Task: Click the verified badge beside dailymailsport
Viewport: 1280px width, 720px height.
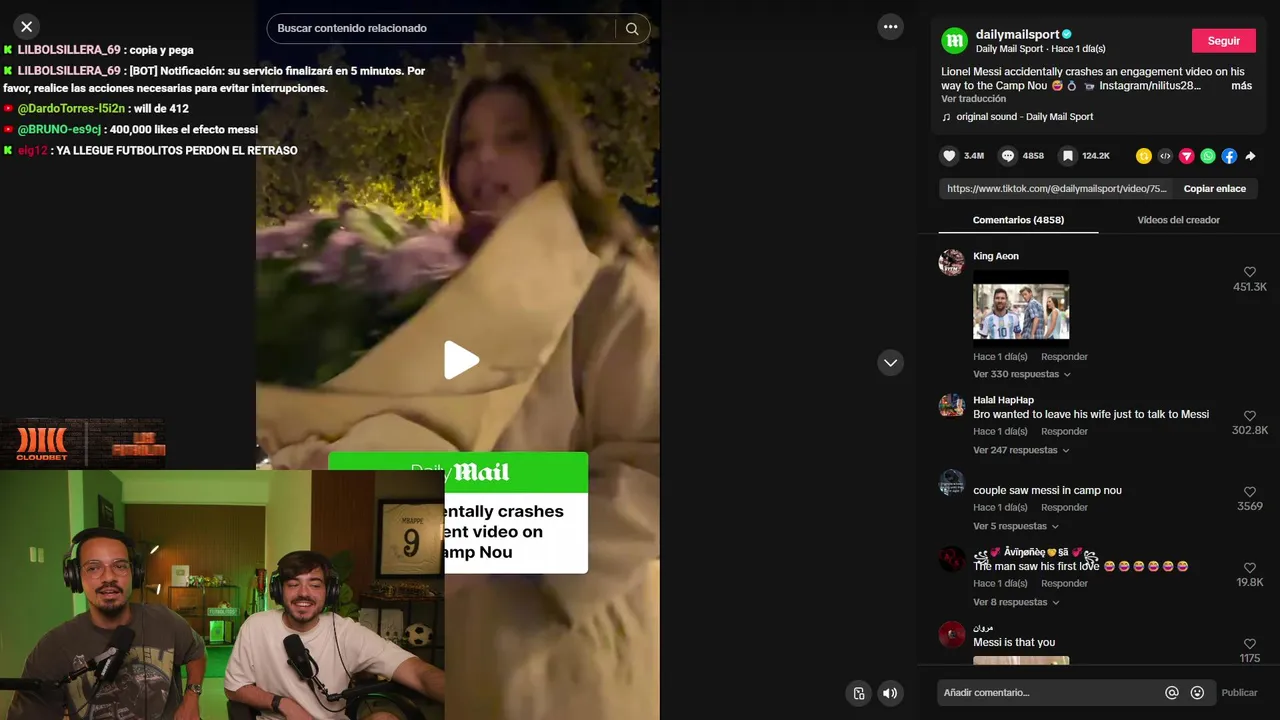Action: 1067,34
